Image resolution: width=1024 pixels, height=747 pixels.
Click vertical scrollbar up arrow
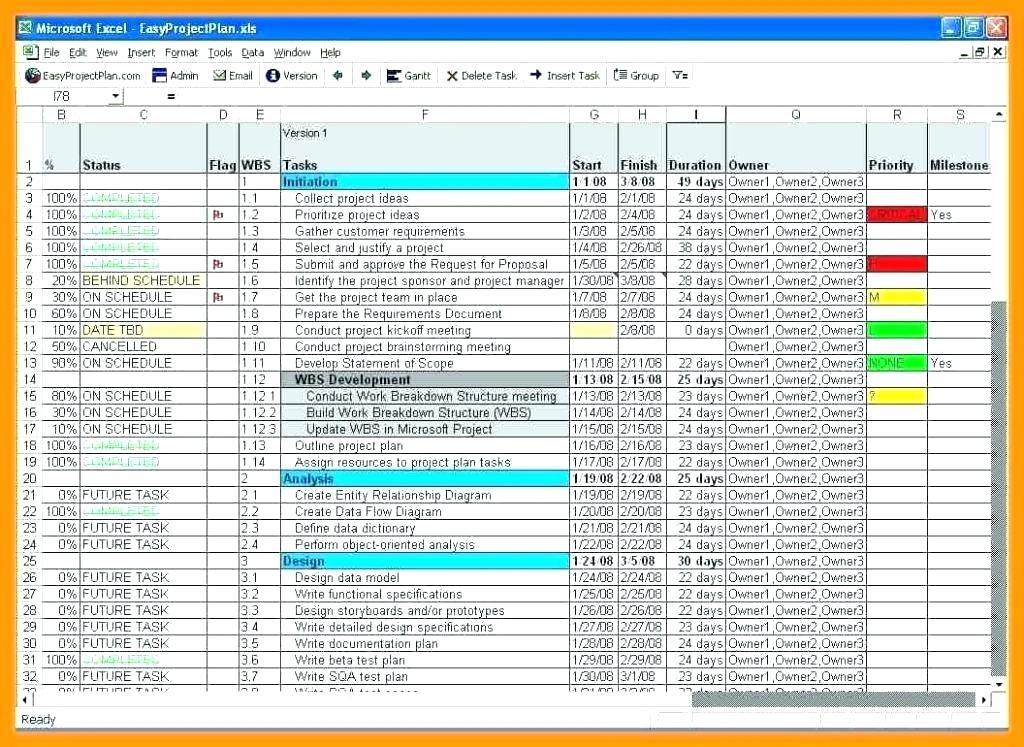[x=999, y=115]
